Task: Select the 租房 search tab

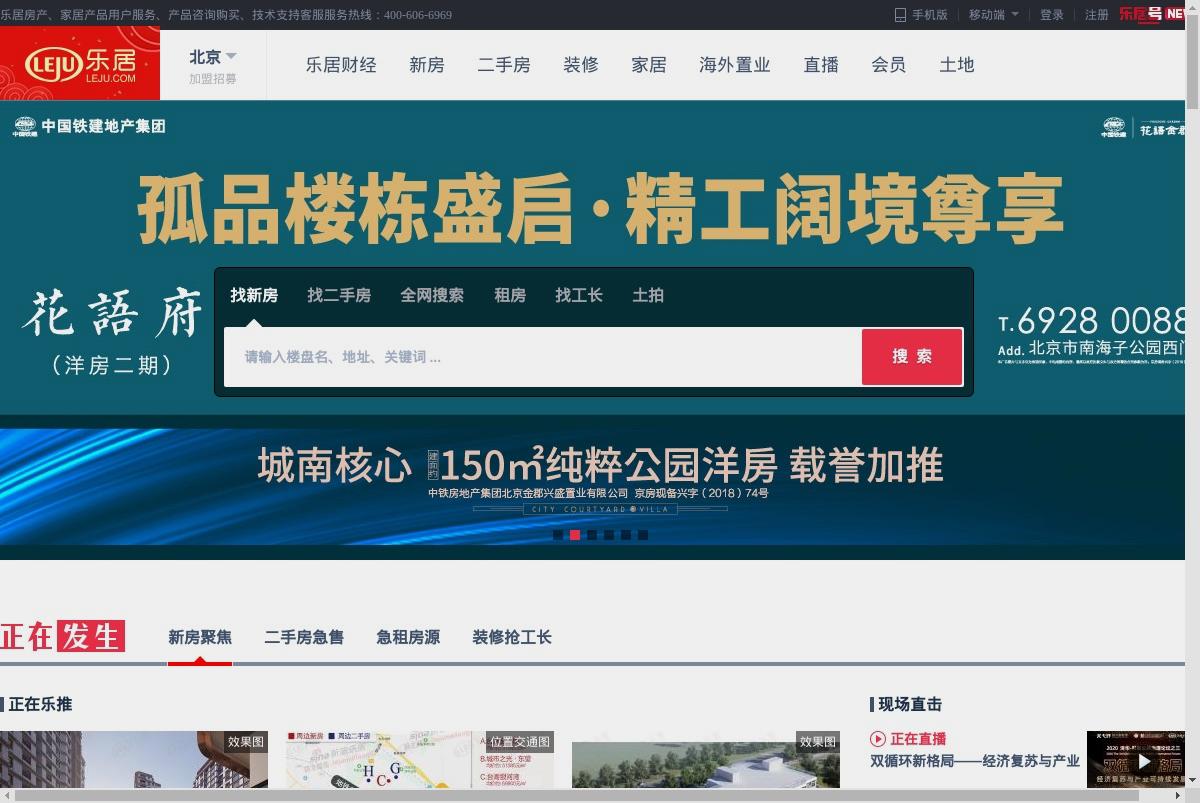Action: click(510, 295)
